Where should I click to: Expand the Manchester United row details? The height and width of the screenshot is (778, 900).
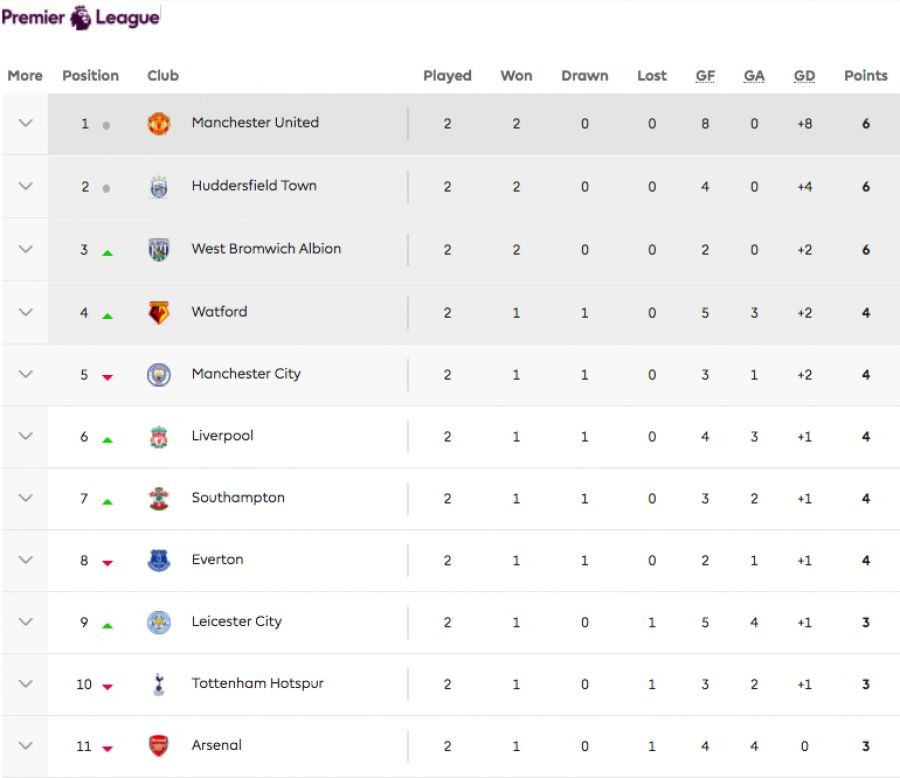[26, 124]
